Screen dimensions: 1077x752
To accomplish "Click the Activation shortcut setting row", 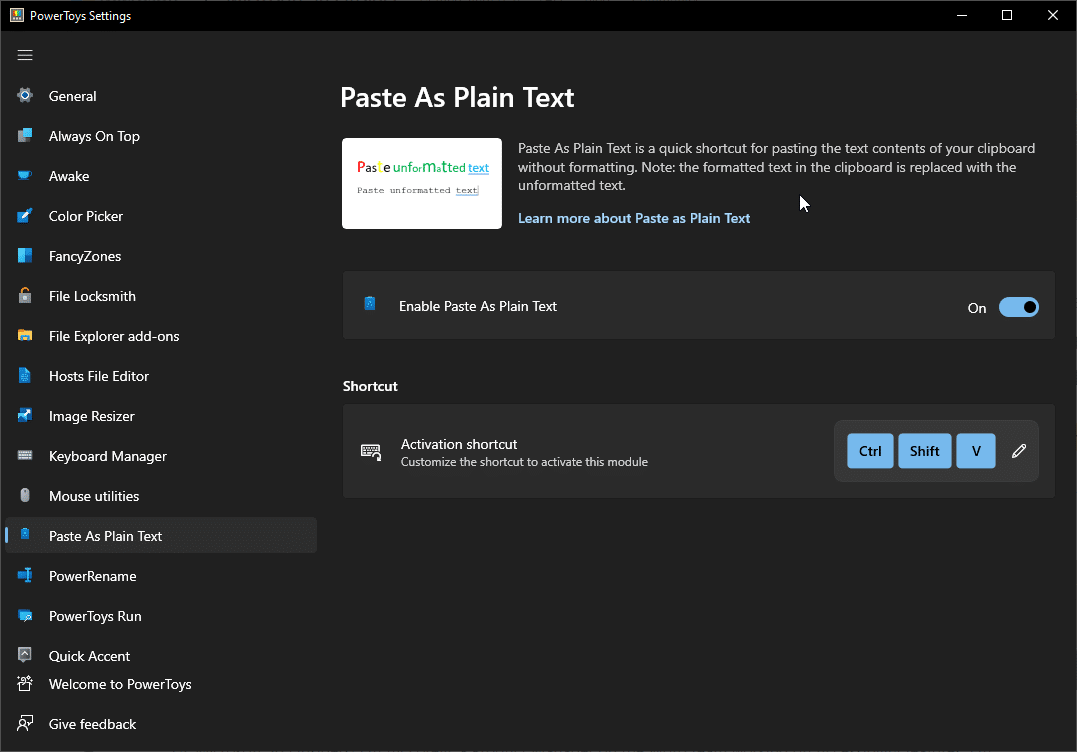I will click(699, 451).
